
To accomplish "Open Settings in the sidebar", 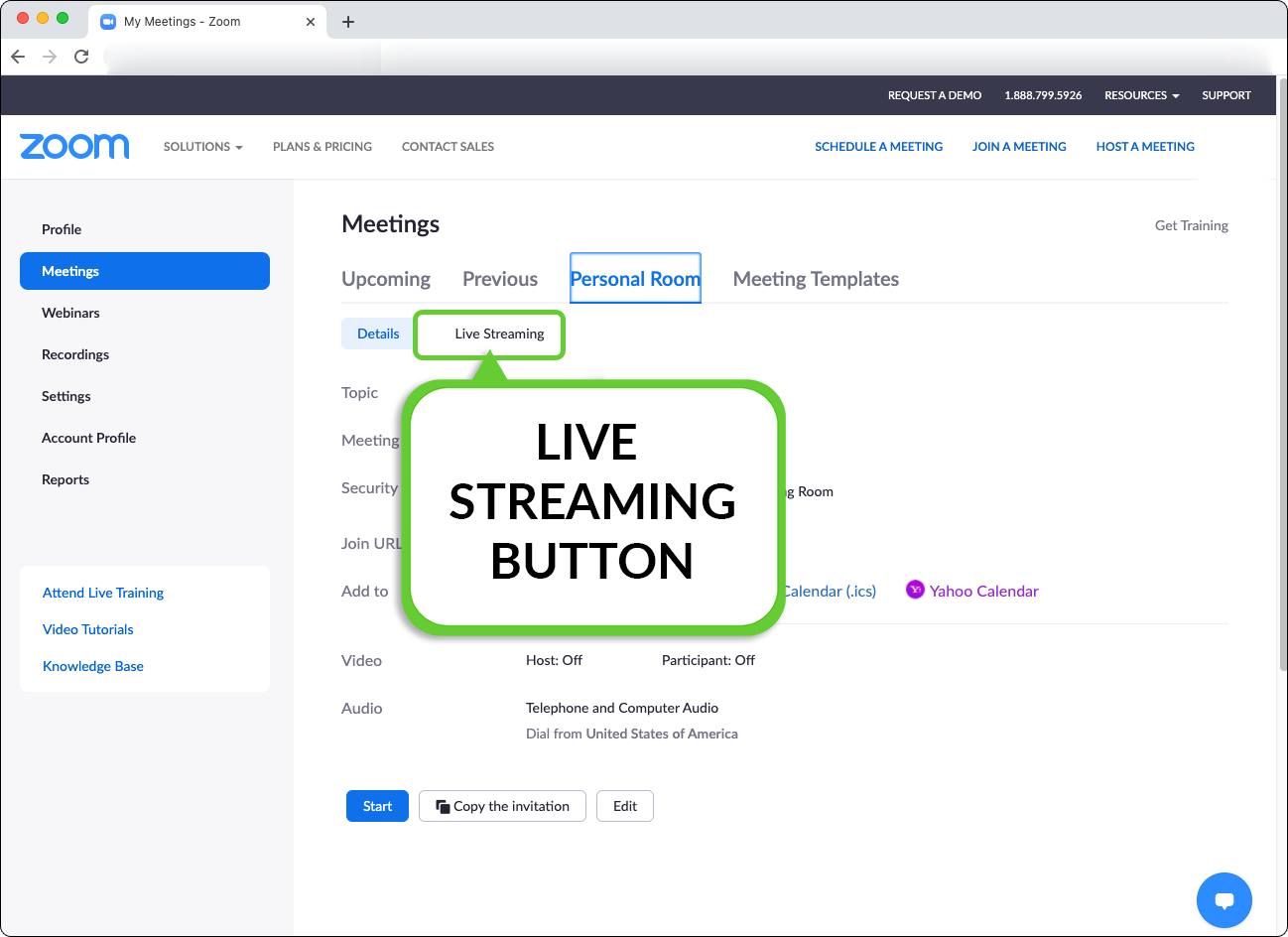I will point(66,396).
